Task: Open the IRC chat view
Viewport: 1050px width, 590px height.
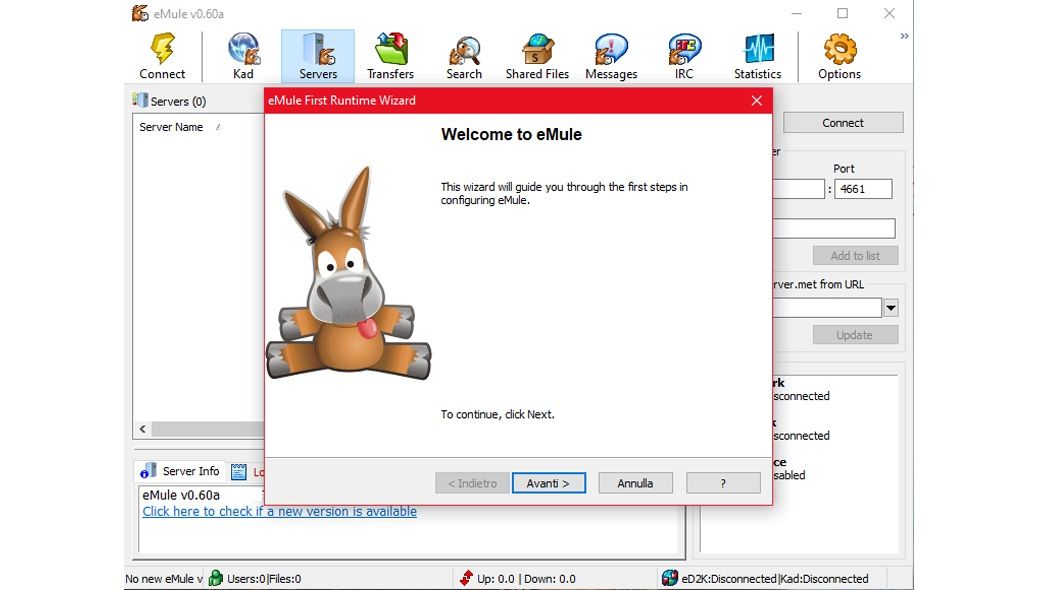Action: 684,56
